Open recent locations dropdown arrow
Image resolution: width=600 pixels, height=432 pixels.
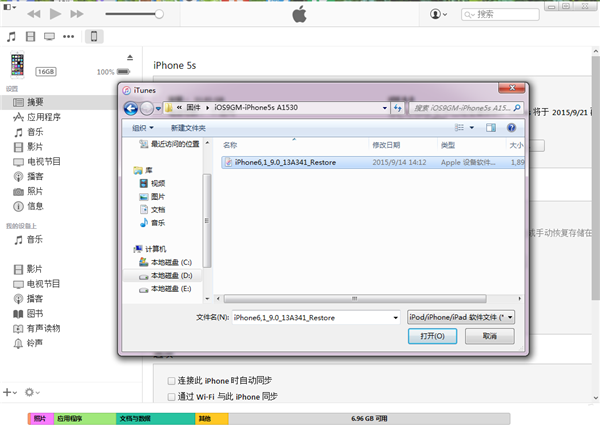[x=158, y=109]
